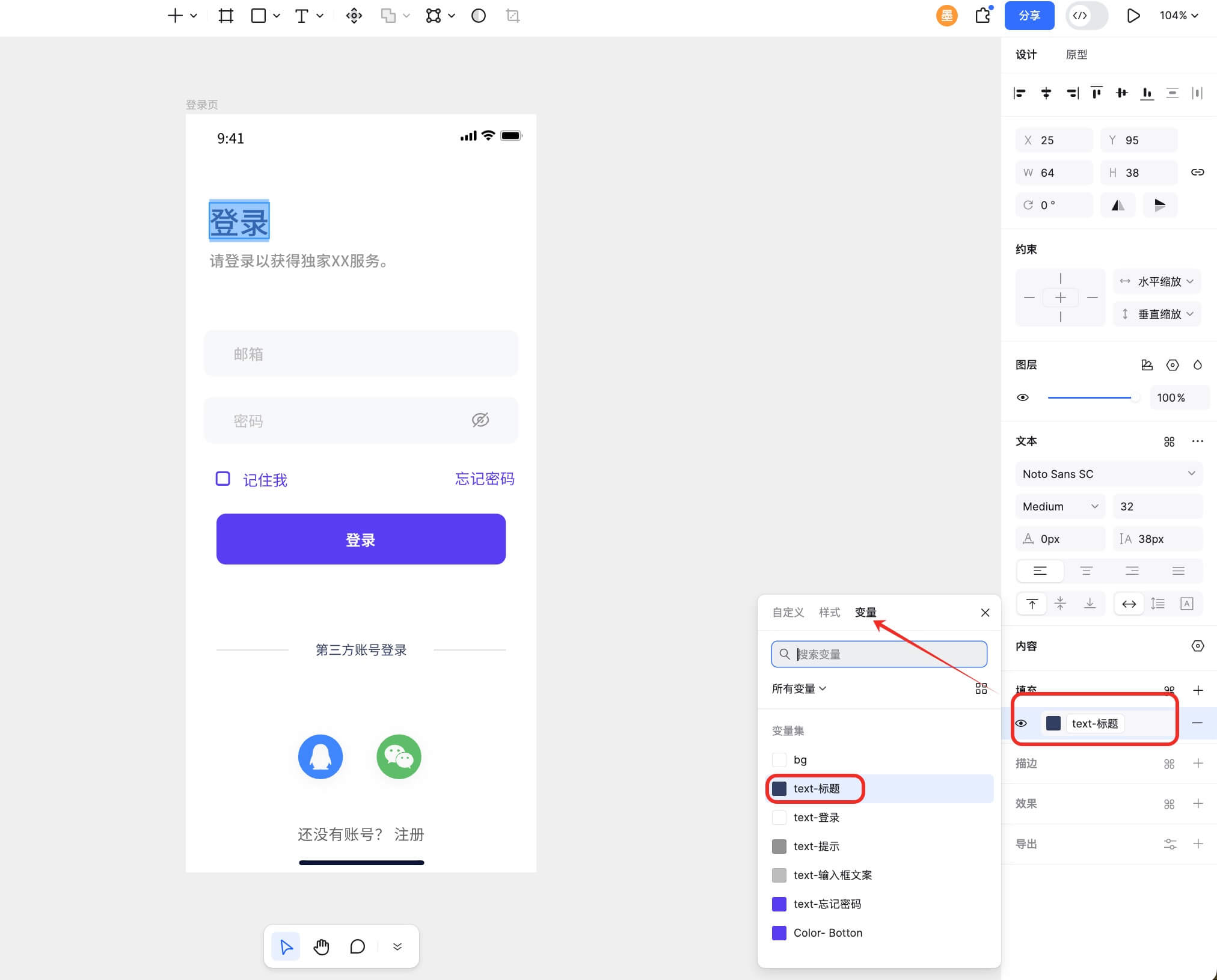This screenshot has width=1217, height=980.
Task: Select the Frame tool in the toolbar
Action: tap(225, 16)
